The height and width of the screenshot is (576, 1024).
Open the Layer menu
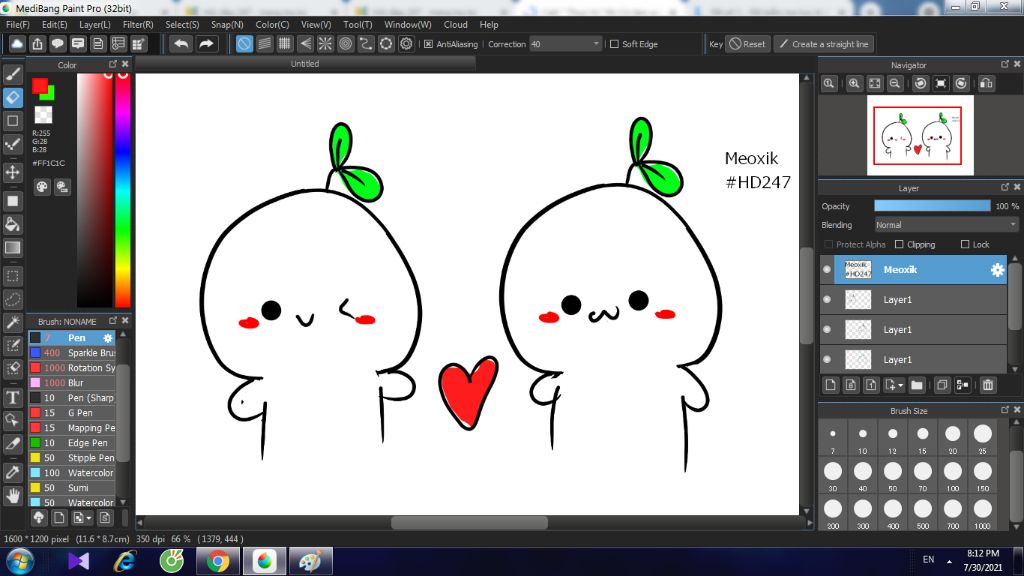tap(95, 24)
